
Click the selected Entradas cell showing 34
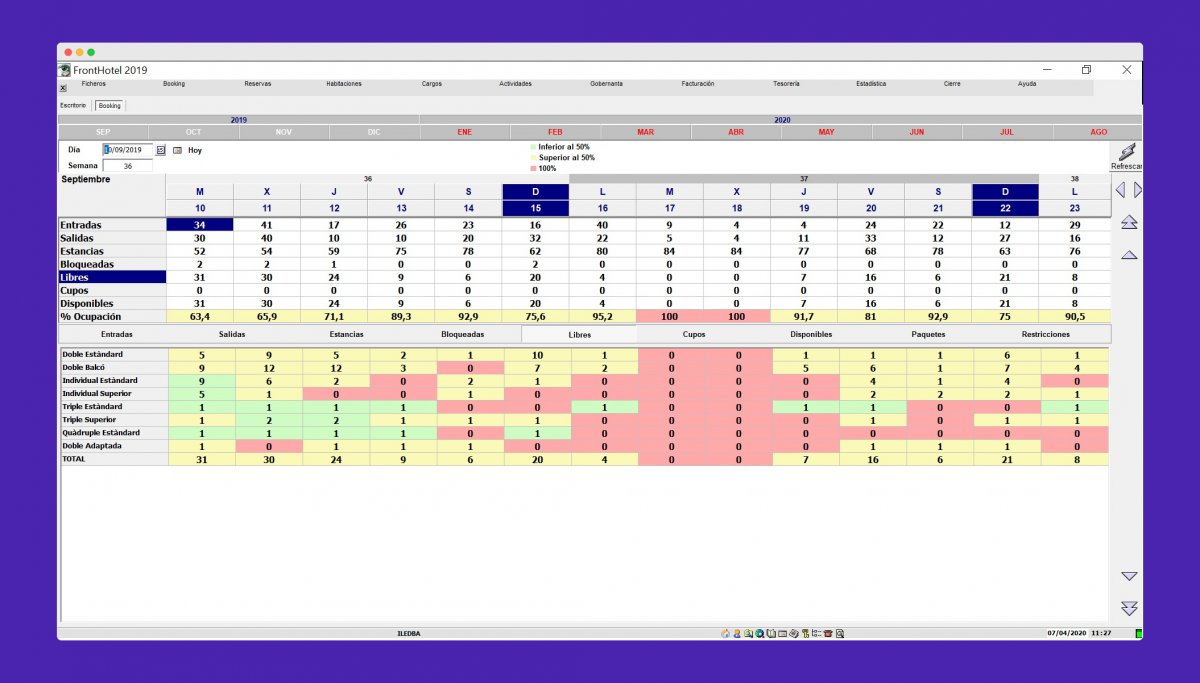pyautogui.click(x=200, y=225)
